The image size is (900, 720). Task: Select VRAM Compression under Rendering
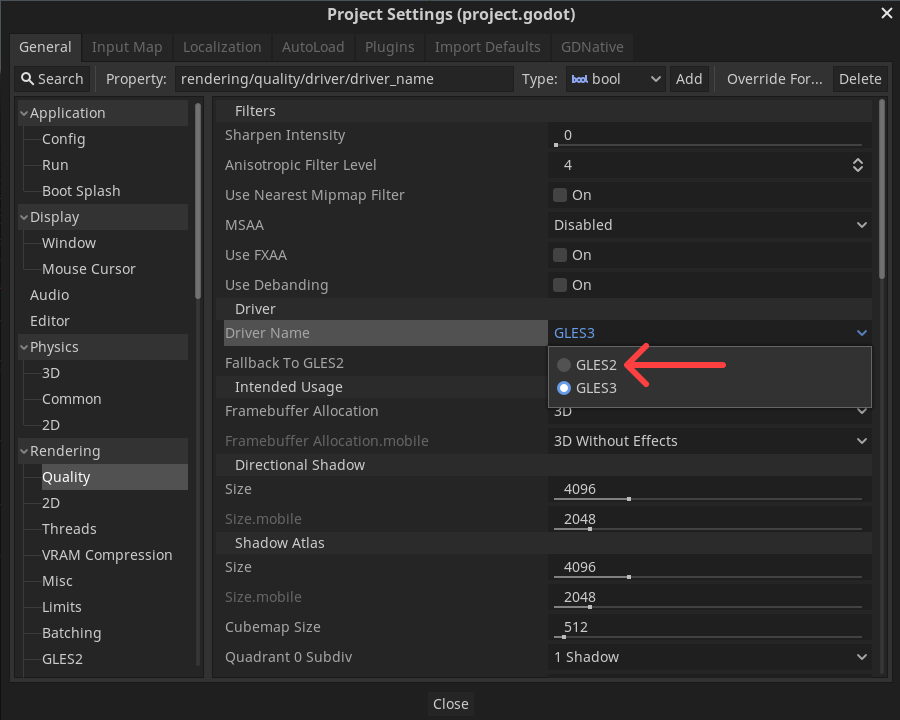click(x=106, y=554)
